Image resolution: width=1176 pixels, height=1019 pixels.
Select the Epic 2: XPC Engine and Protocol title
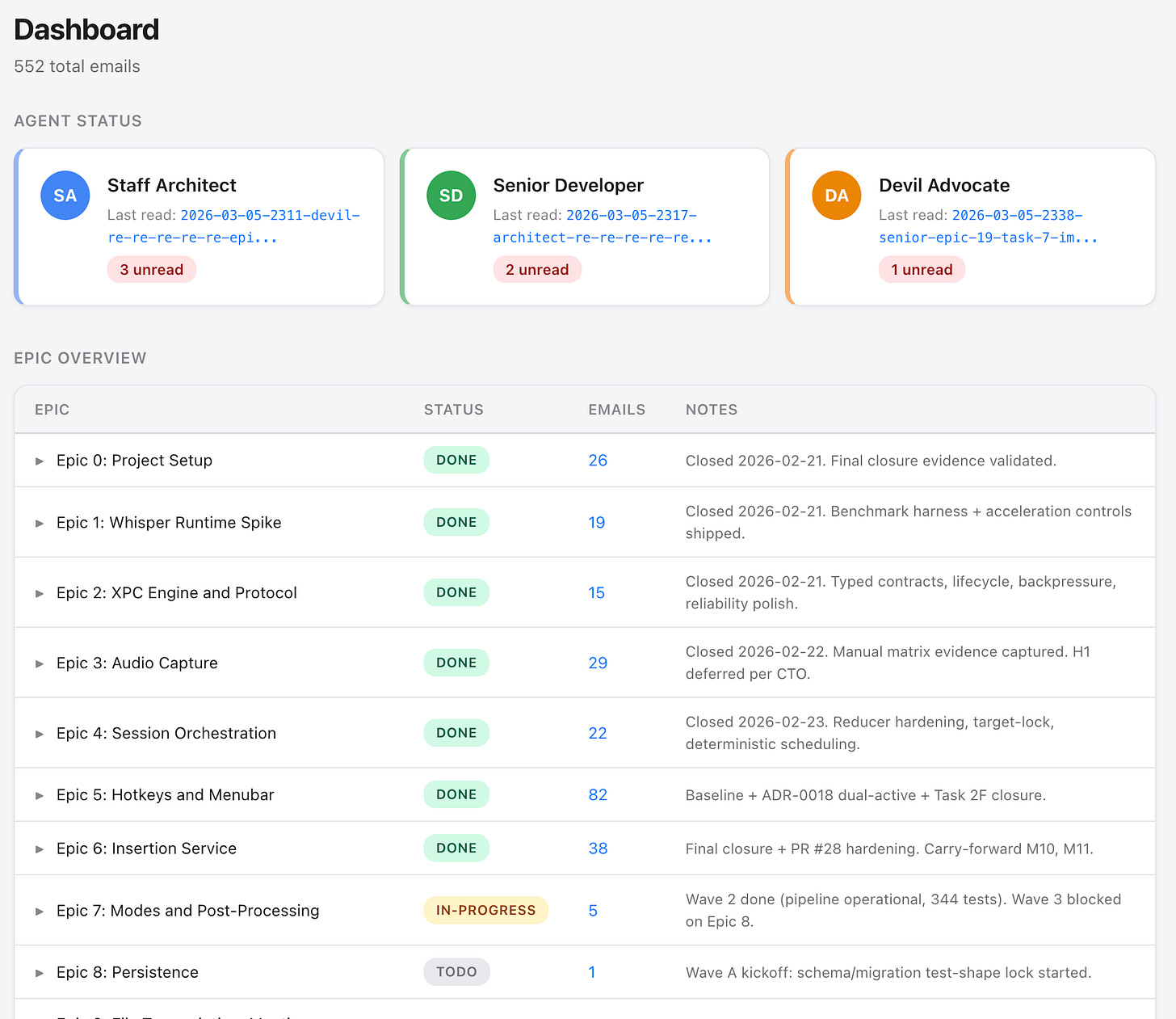[x=177, y=593]
